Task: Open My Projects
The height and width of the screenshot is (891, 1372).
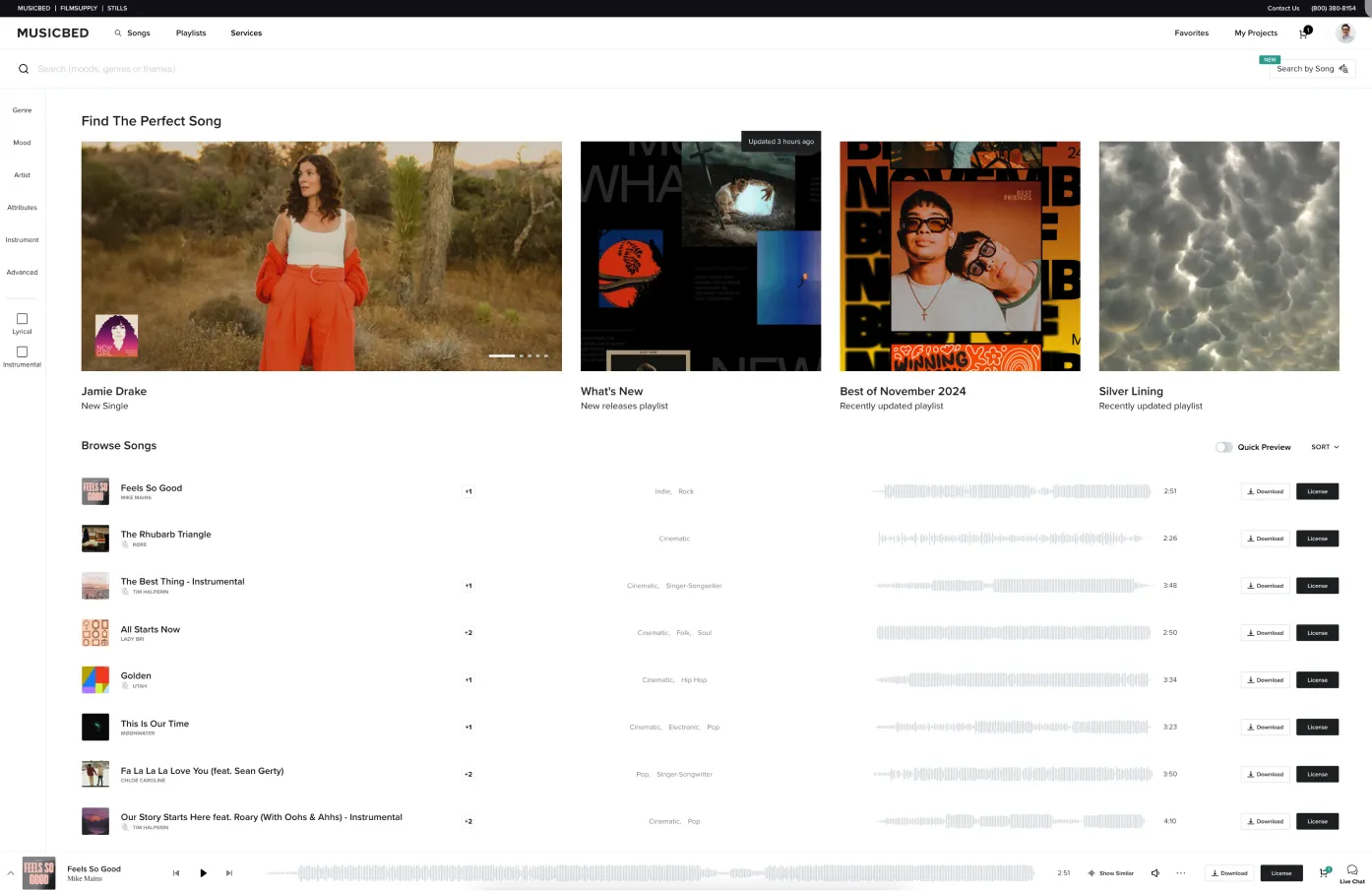Action: [x=1256, y=33]
